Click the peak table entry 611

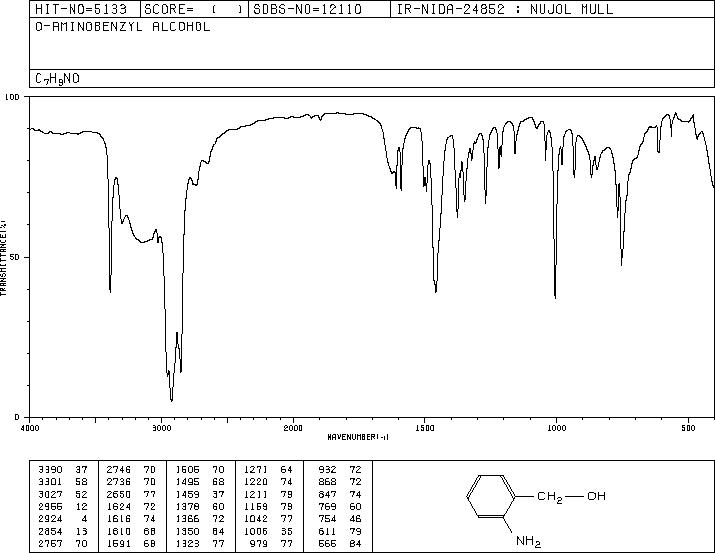(x=327, y=531)
